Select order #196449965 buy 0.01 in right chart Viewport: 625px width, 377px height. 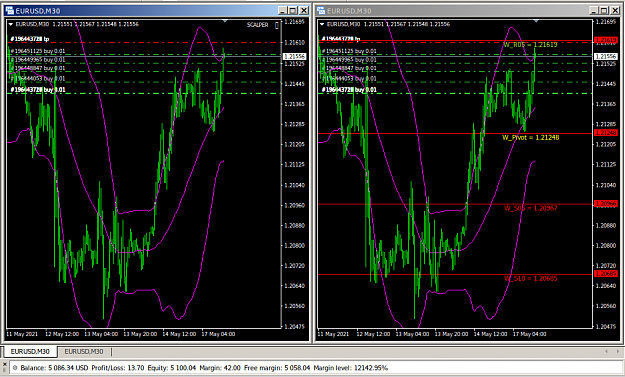tap(349, 60)
